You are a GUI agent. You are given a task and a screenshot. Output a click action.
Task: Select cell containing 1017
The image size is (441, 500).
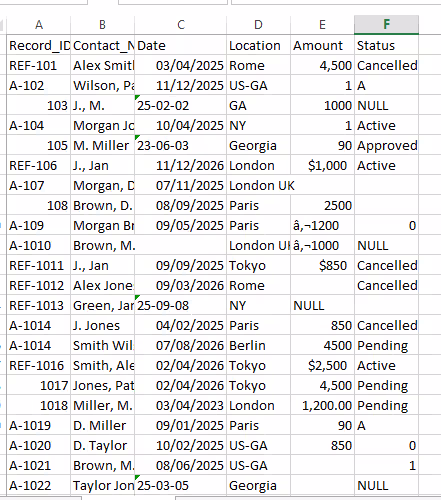click(x=39, y=385)
